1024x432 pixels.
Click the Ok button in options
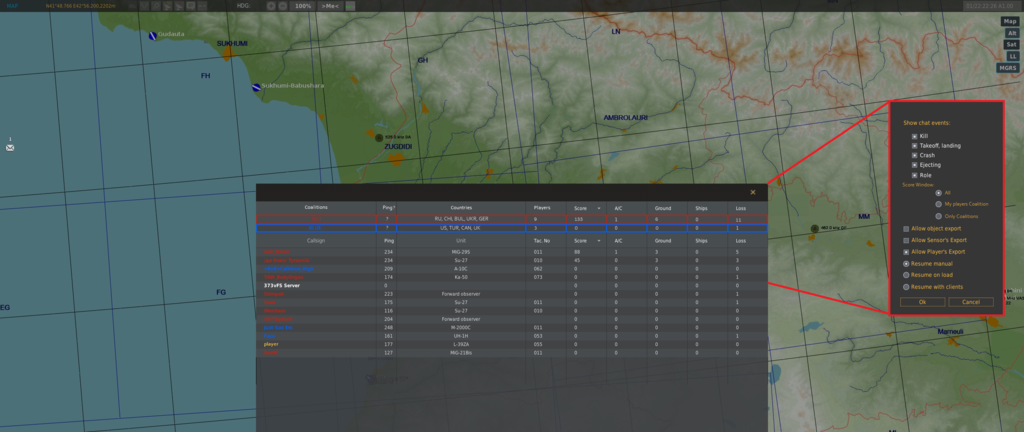coord(921,301)
